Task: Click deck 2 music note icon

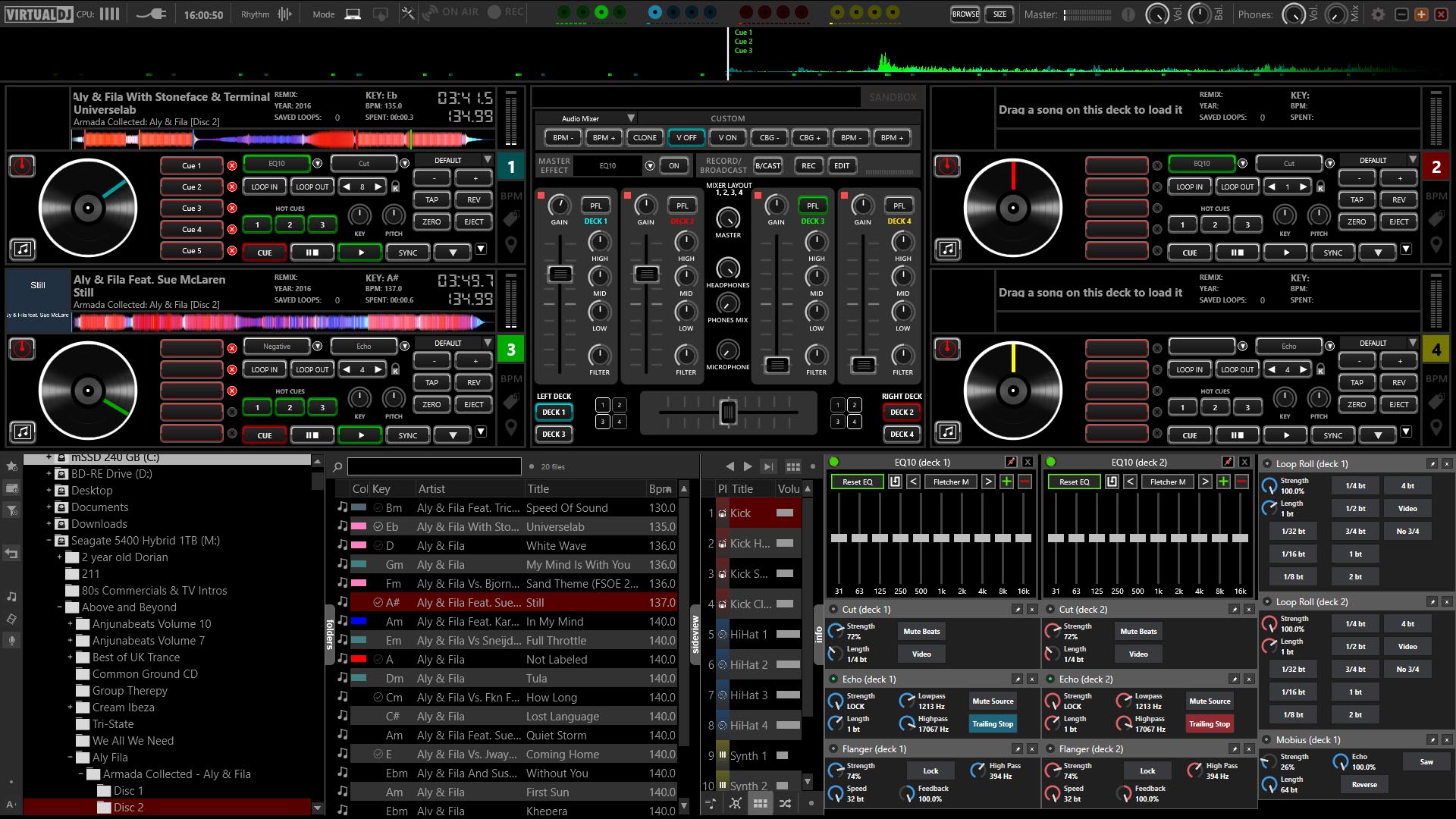Action: point(948,249)
